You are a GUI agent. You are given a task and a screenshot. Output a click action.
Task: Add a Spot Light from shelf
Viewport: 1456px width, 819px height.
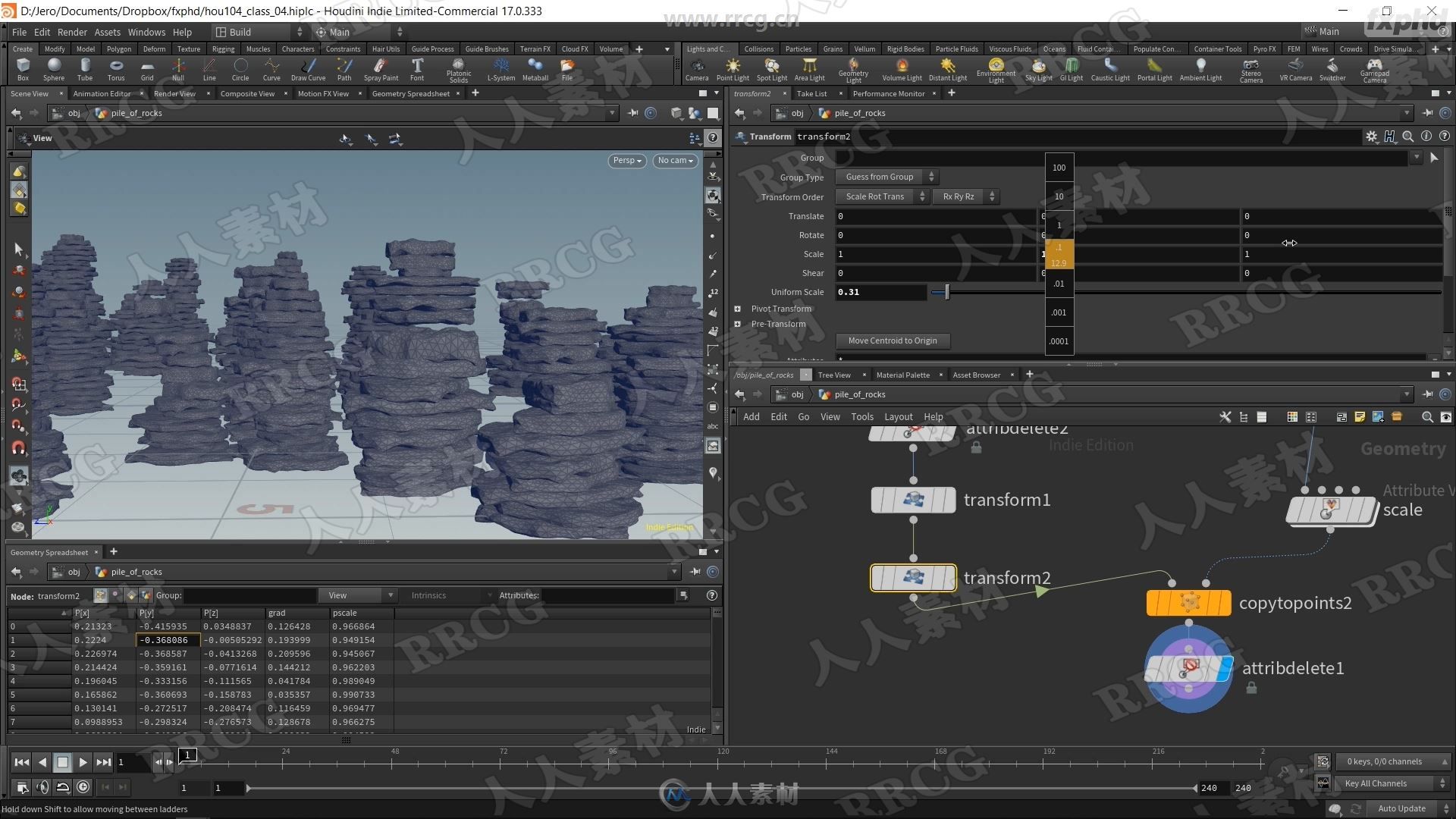coord(772,69)
